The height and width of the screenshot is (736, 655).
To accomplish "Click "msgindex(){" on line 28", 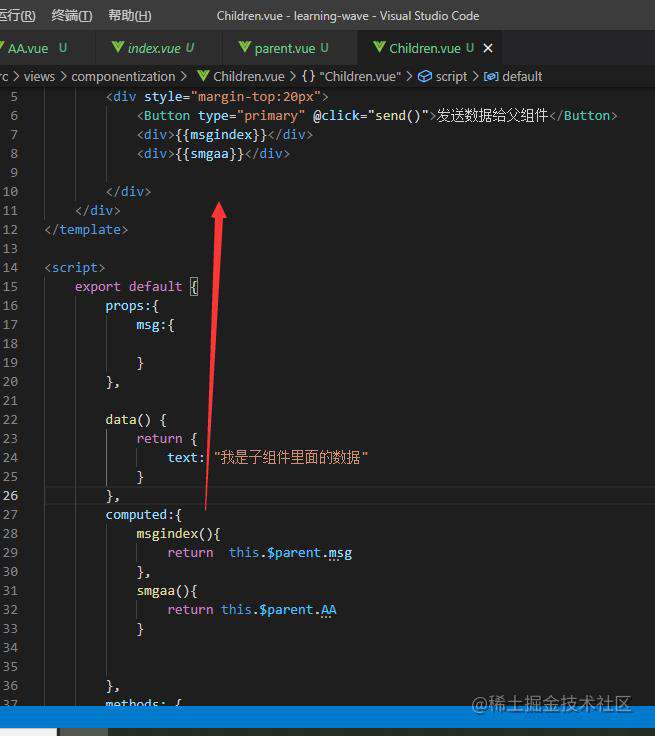I will click(178, 534).
